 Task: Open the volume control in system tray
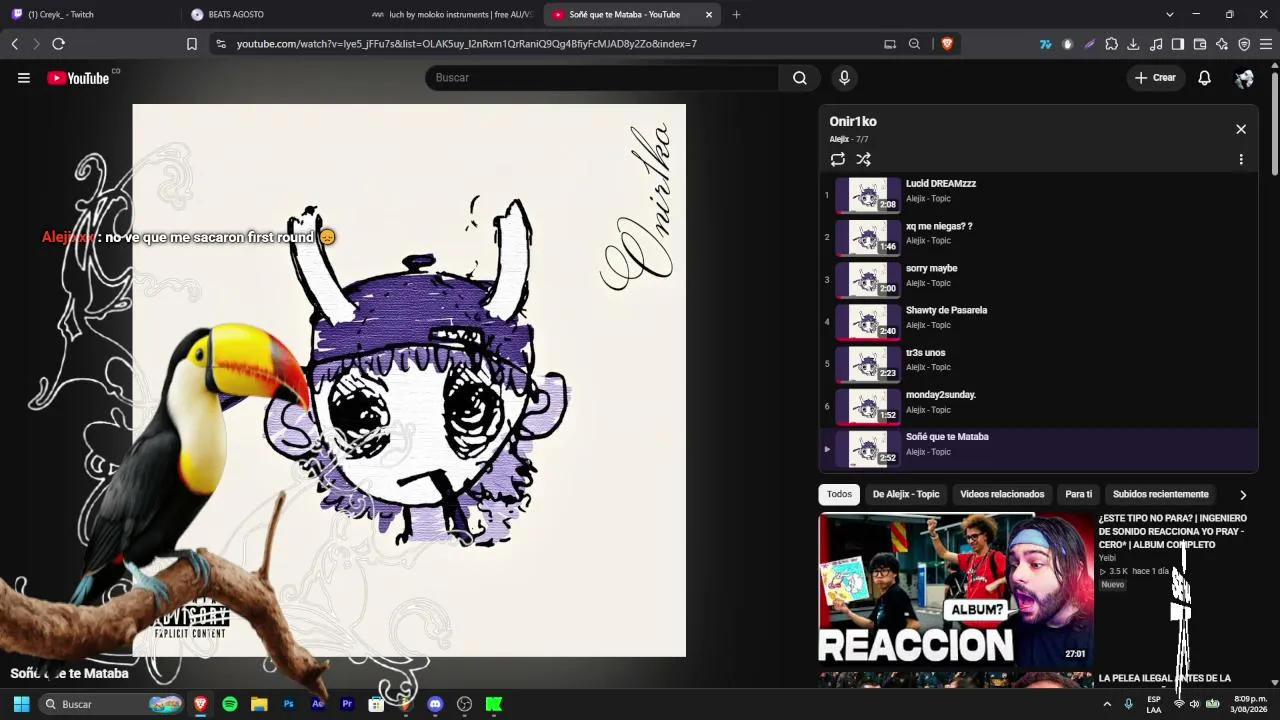tap(1194, 704)
